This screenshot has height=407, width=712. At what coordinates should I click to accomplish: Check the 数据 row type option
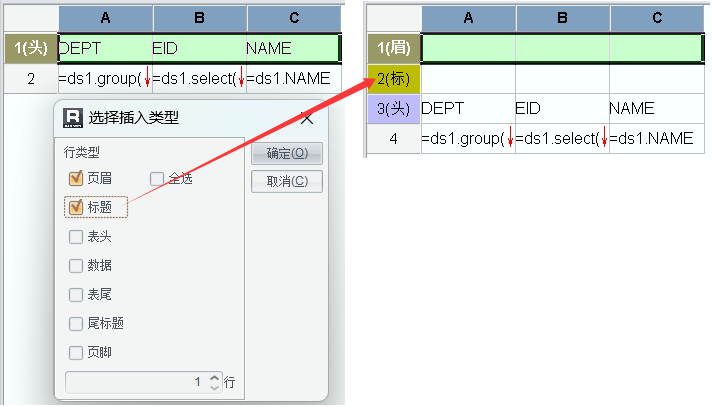[76, 266]
